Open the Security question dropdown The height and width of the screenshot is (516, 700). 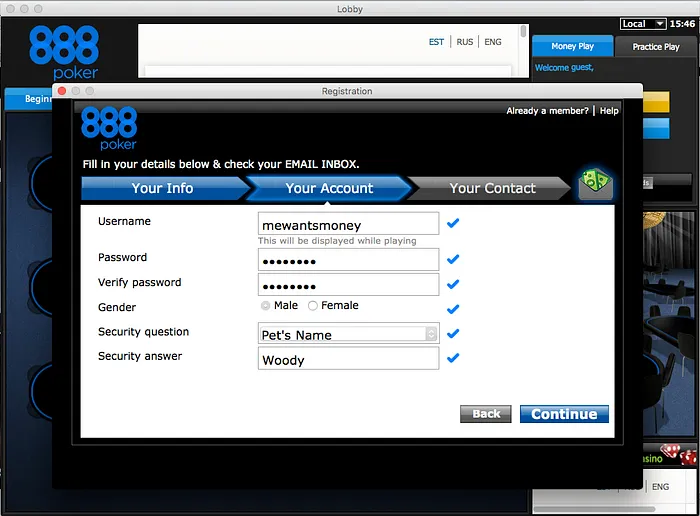pyautogui.click(x=348, y=334)
